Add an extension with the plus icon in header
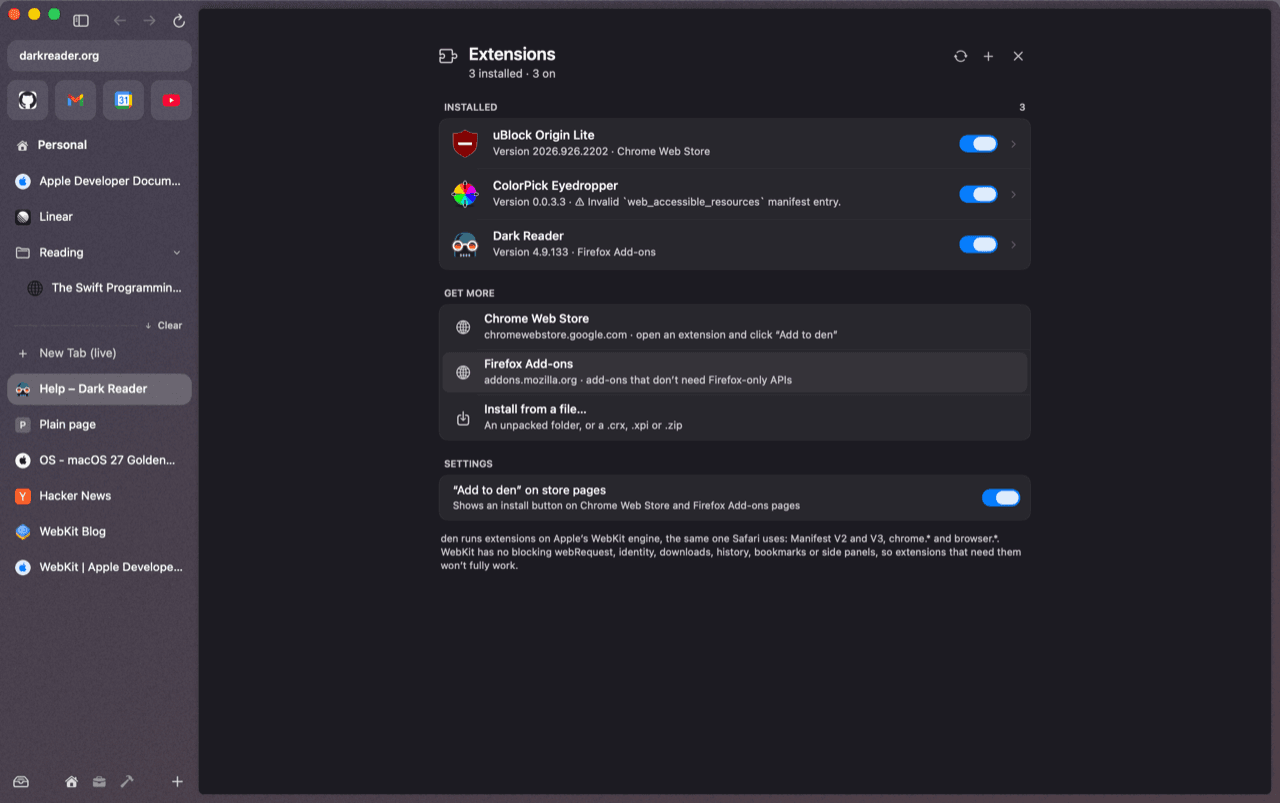The height and width of the screenshot is (803, 1280). tap(988, 56)
